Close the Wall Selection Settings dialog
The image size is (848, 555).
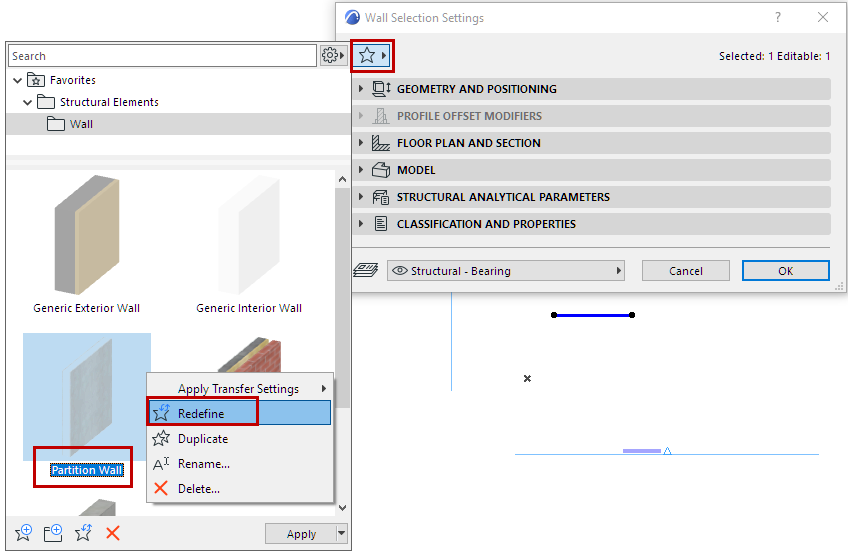pyautogui.click(x=823, y=17)
